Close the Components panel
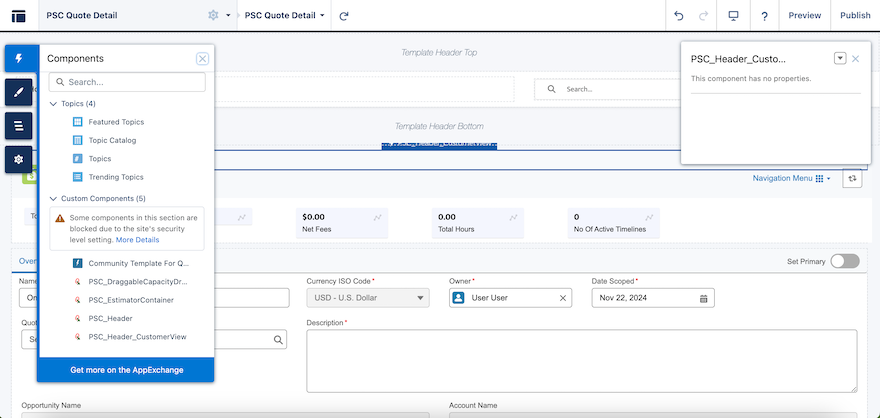This screenshot has width=880, height=418. tap(203, 59)
